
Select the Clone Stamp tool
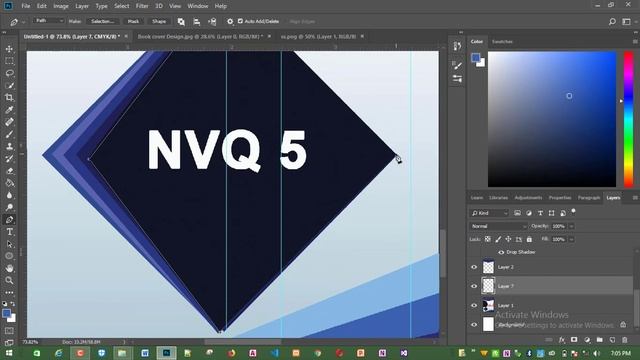9,147
